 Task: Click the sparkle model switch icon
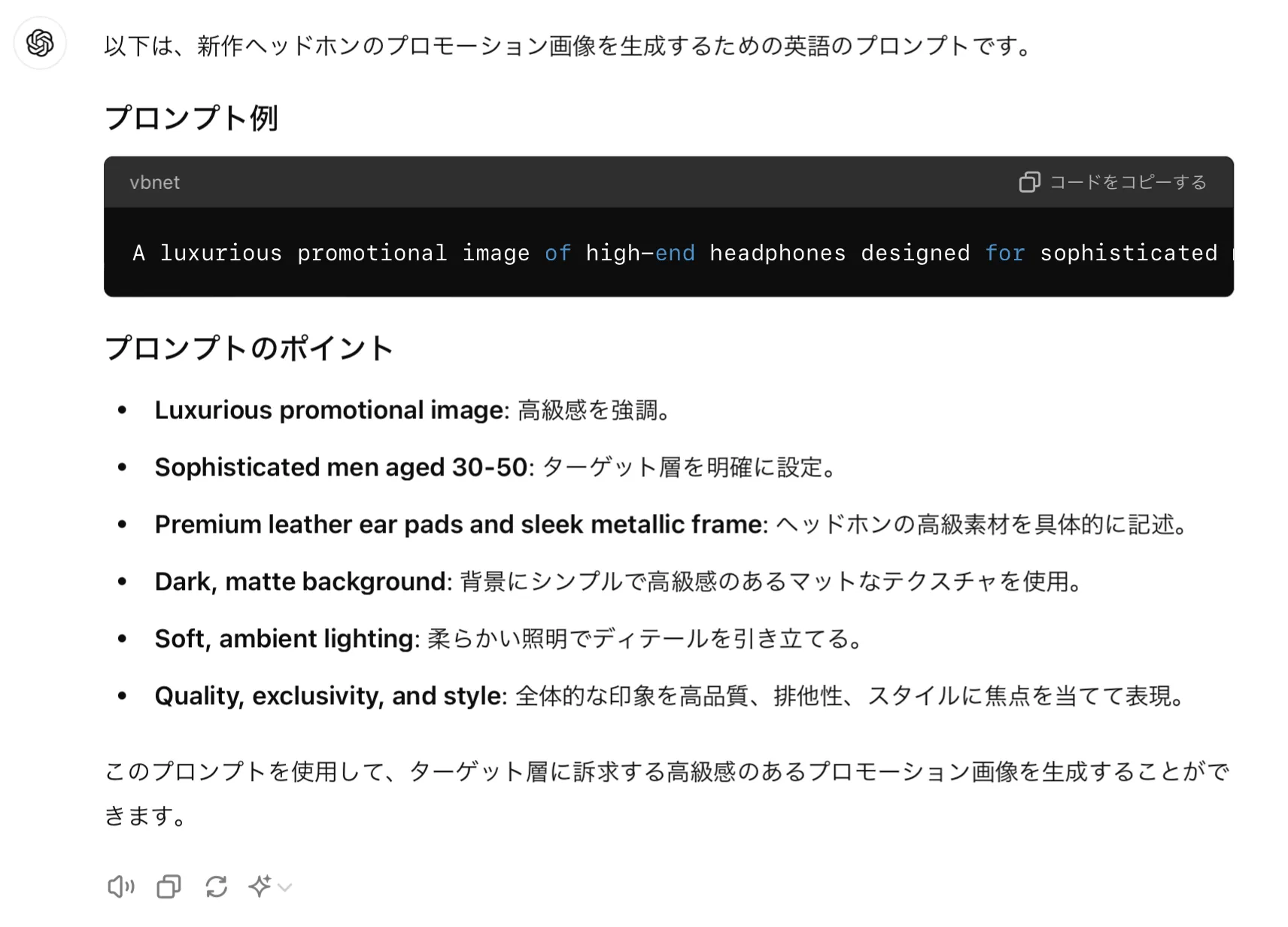coord(260,886)
